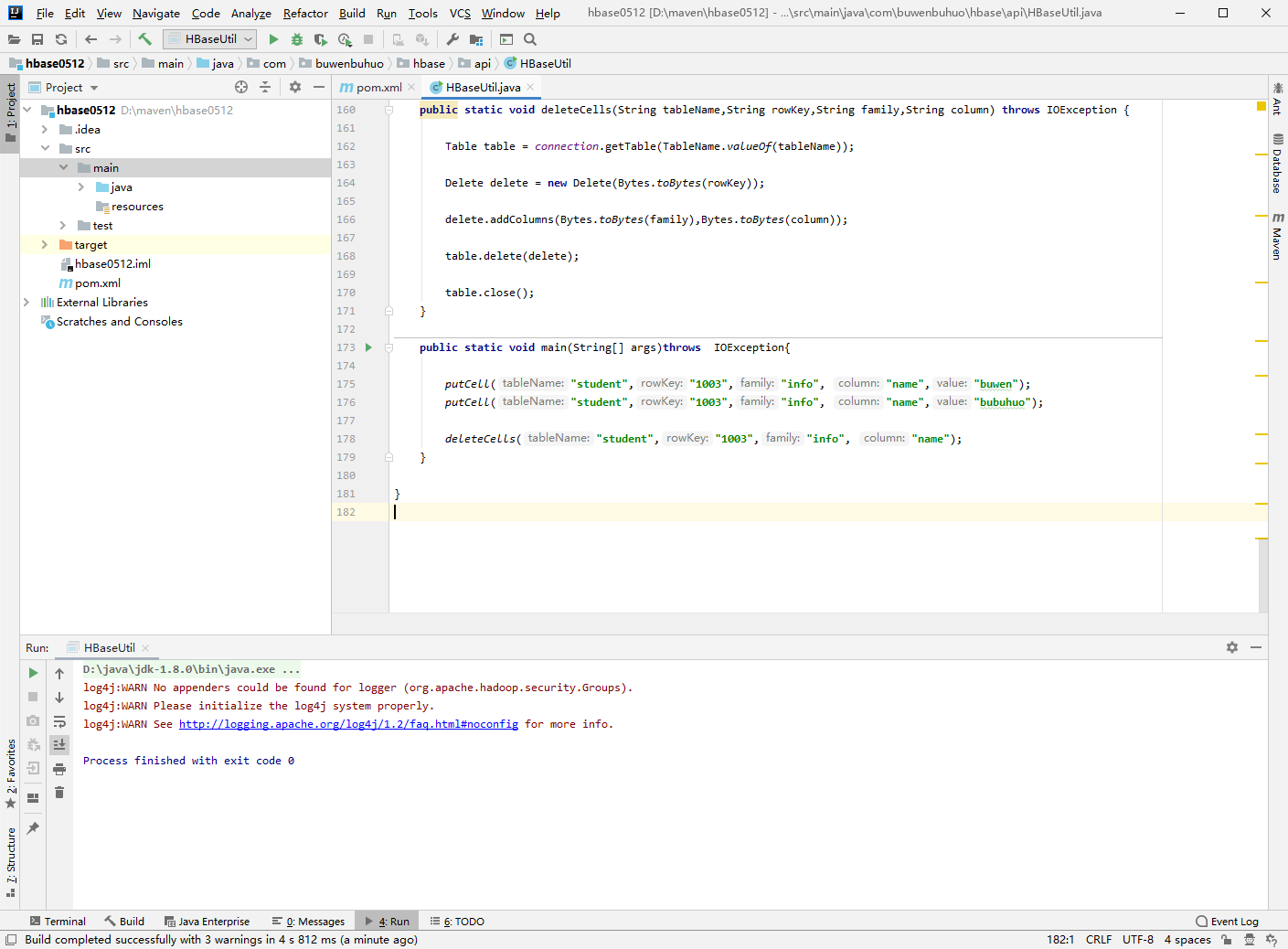This screenshot has height=949, width=1288.
Task: Hide the Project tool window
Action: 319,87
